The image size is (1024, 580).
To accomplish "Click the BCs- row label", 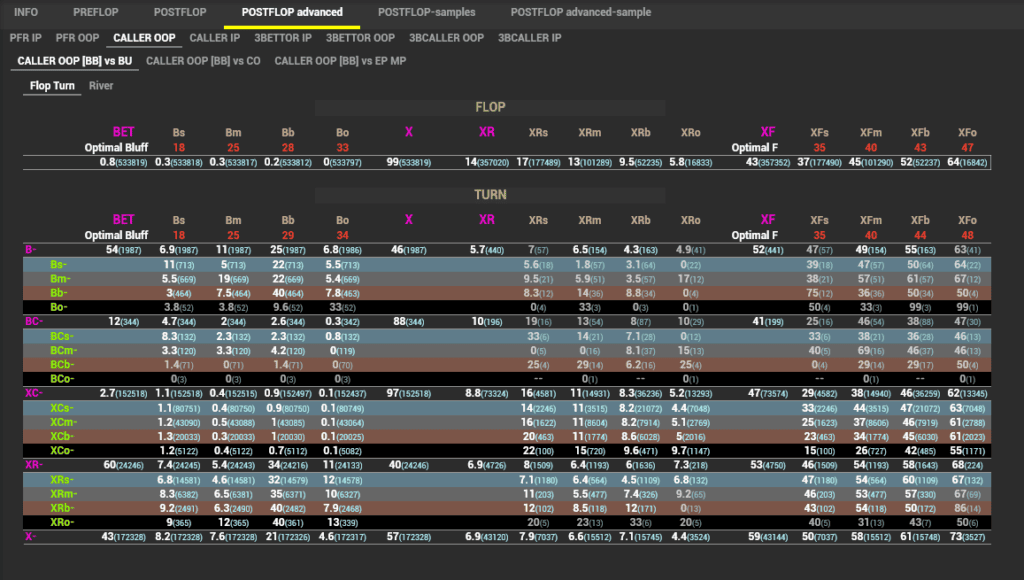I will 62,336.
